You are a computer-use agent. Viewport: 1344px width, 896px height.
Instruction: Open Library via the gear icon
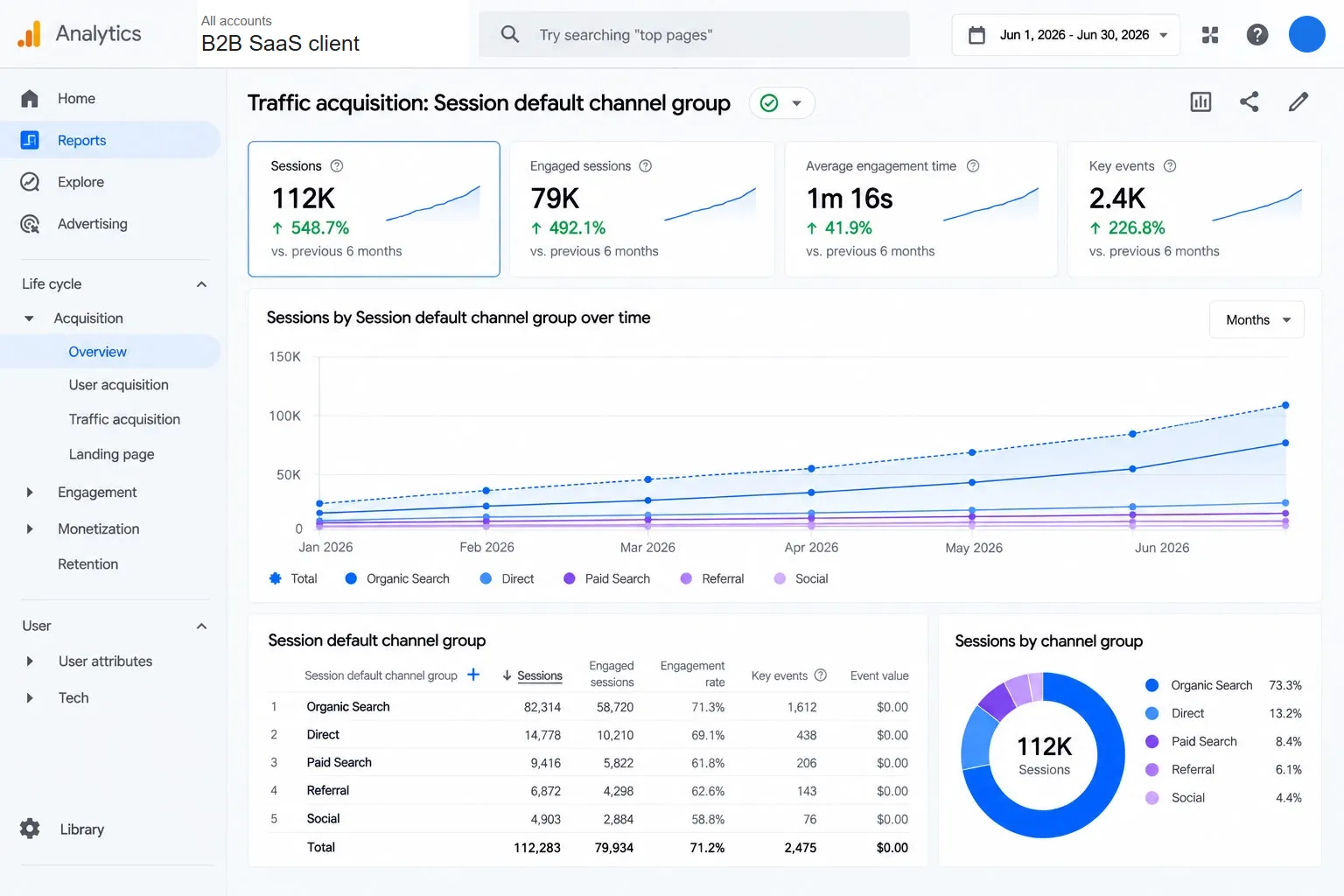30,829
